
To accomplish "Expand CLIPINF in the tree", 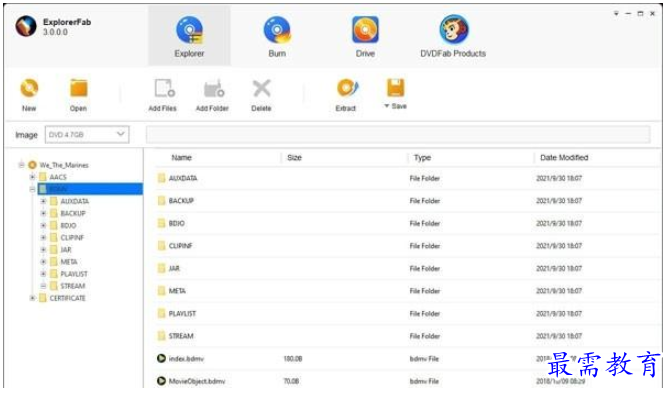I will coord(43,237).
